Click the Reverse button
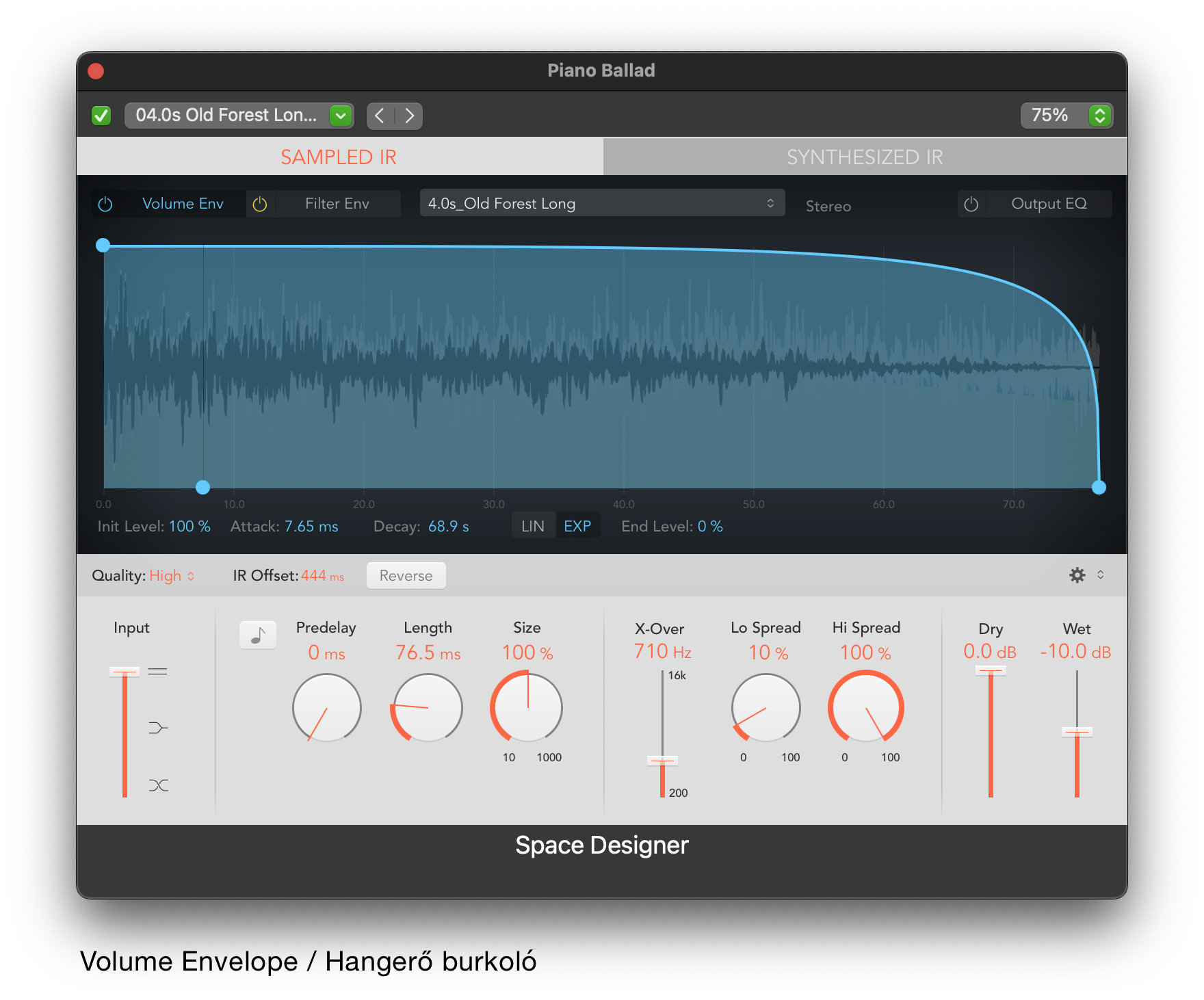Viewport: 1204px width, 1000px height. (406, 575)
